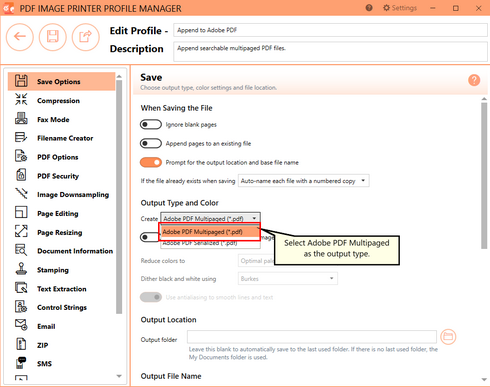Open the Dither black and white dropdown

[x=287, y=279]
